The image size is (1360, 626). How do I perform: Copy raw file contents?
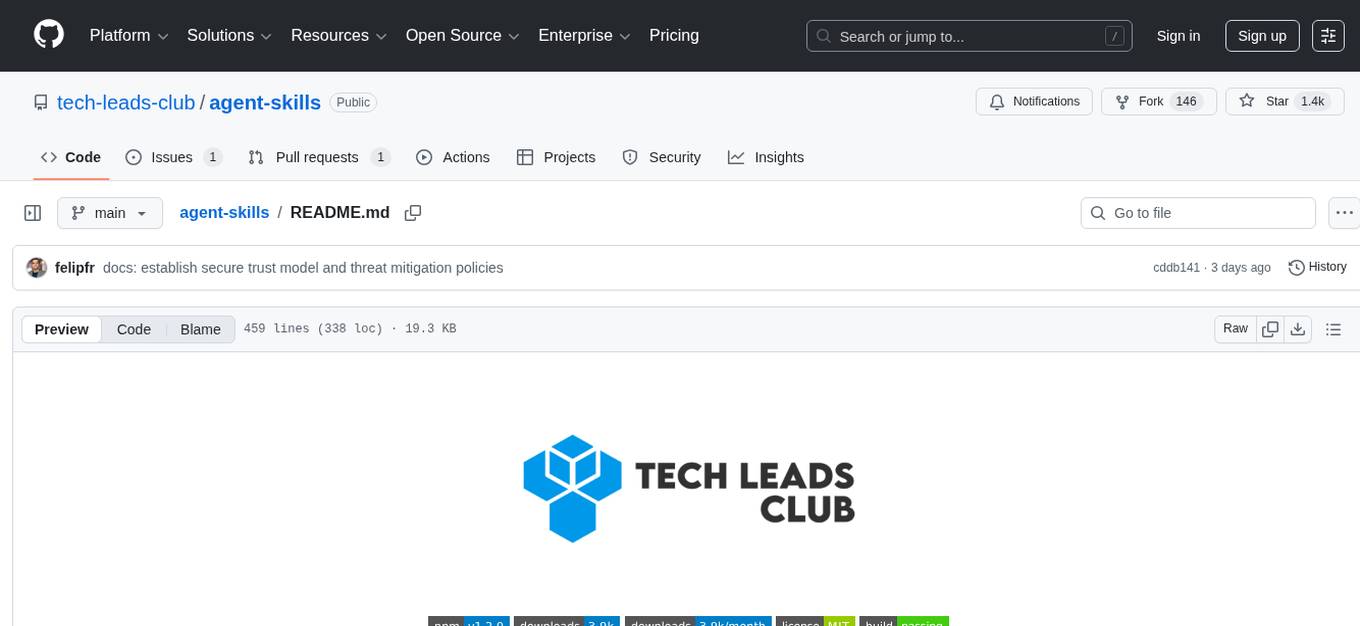(1270, 329)
